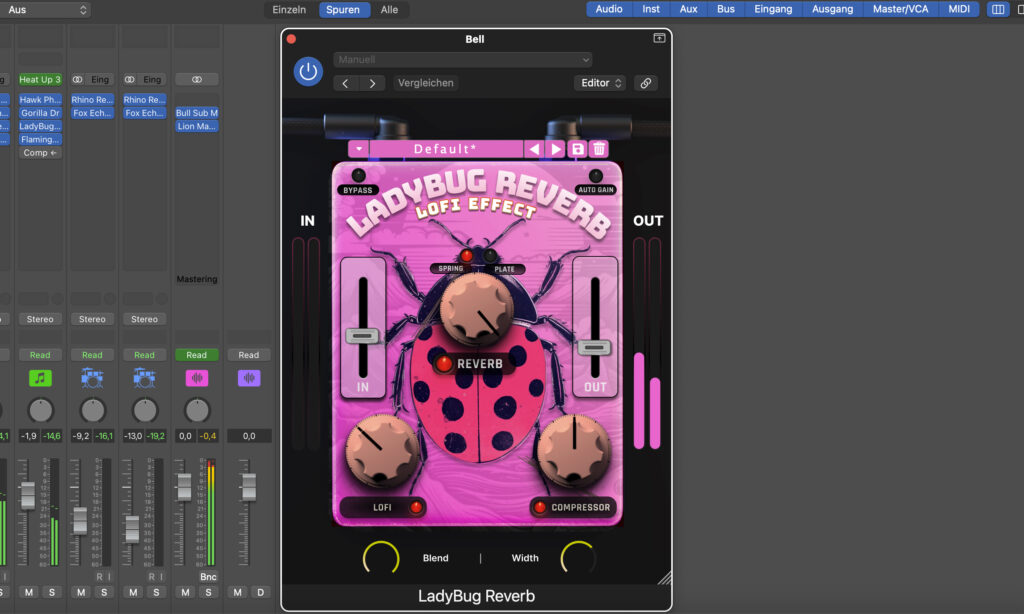1024x614 pixels.
Task: Open the Bull Sub M plugin slot
Action: [197, 113]
